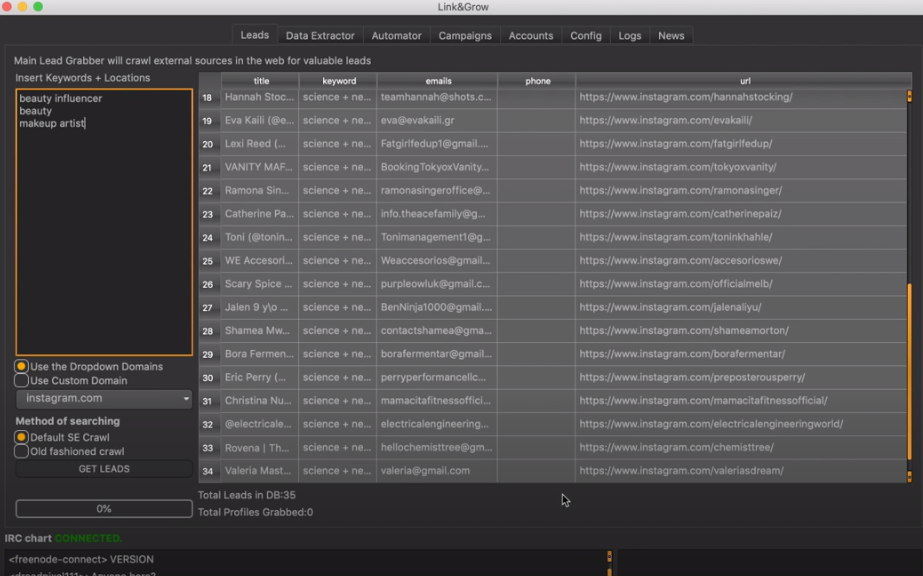This screenshot has height=576, width=923.
Task: Select the Valeria row's email cell valeria@gmail.com
Action: (437, 471)
